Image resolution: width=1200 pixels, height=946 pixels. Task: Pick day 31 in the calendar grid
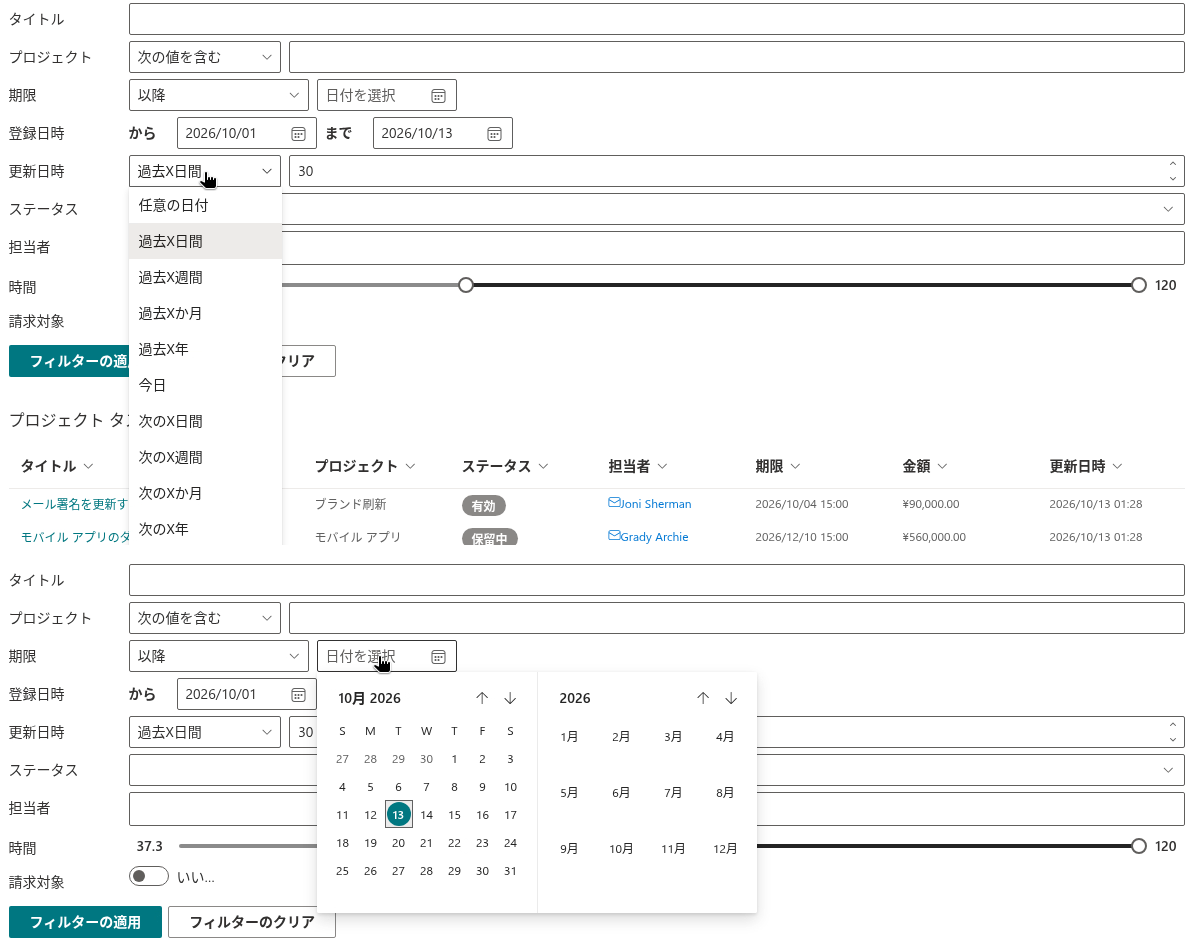point(510,871)
